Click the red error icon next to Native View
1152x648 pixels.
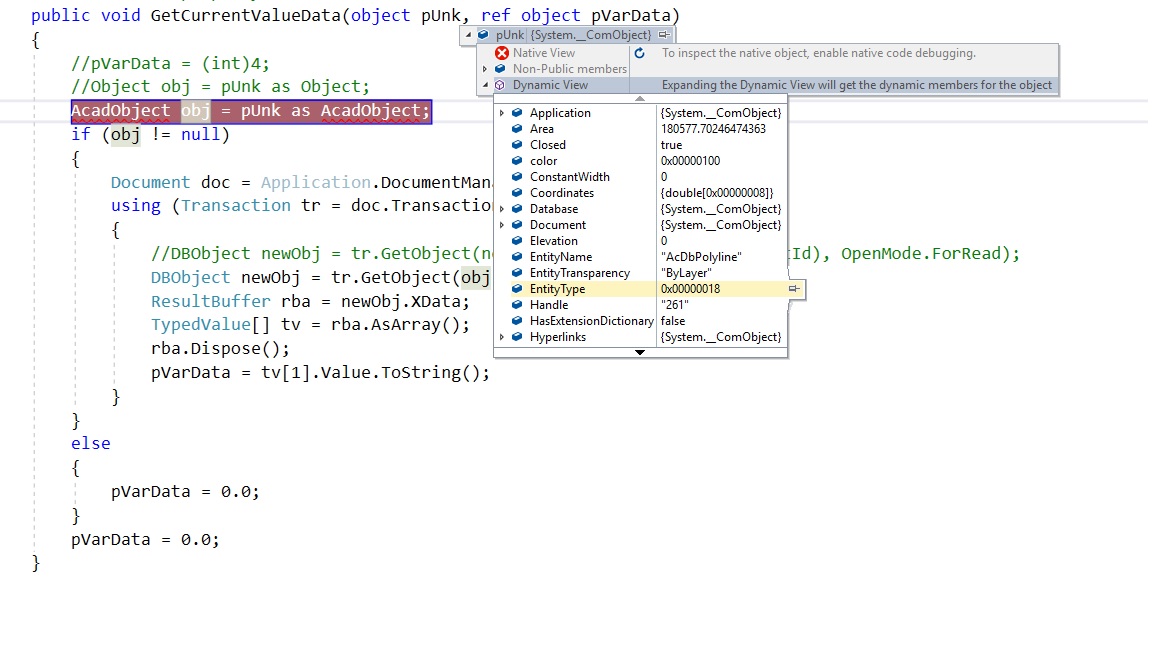pos(501,52)
